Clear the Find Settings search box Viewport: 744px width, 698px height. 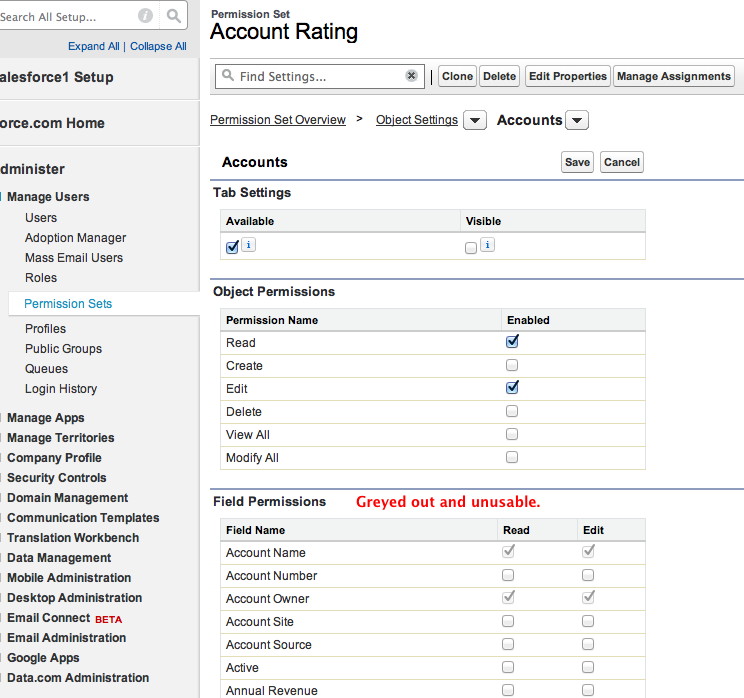click(411, 76)
